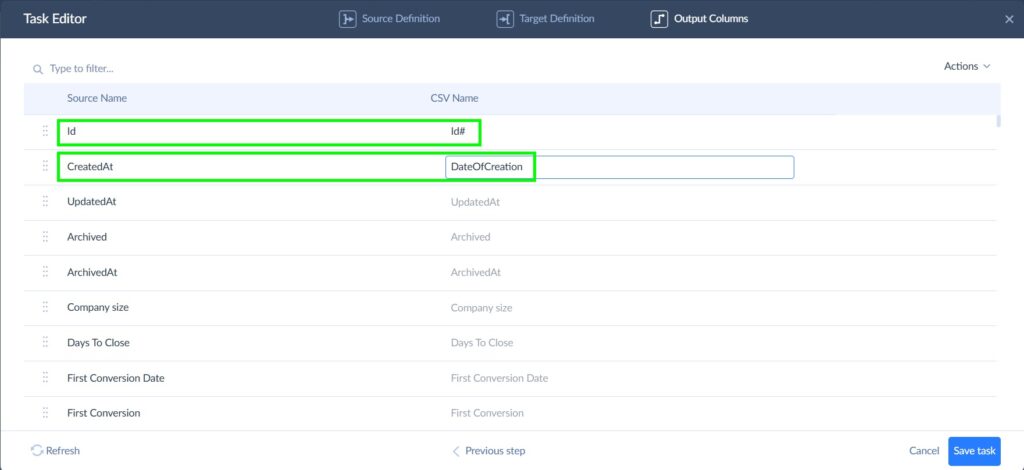This screenshot has height=470, width=1024.
Task: Edit the ArchivedAt CSV name placeholder
Action: [475, 272]
